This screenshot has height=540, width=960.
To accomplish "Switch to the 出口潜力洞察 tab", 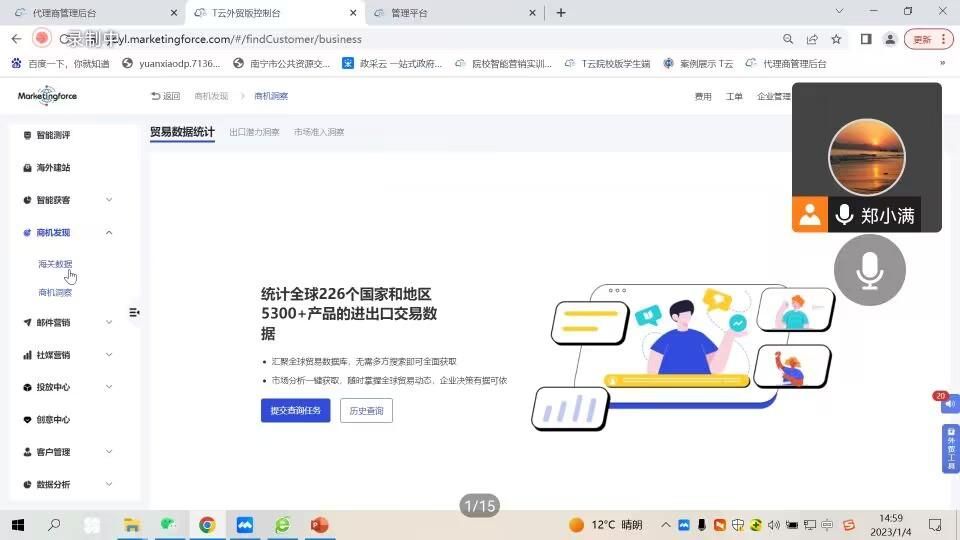I will tap(254, 132).
